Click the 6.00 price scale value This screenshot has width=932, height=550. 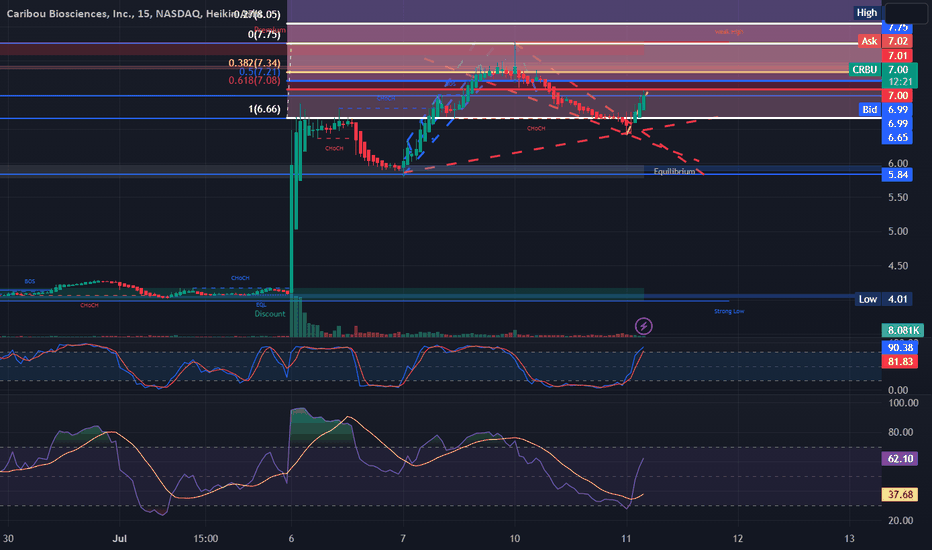(898, 163)
